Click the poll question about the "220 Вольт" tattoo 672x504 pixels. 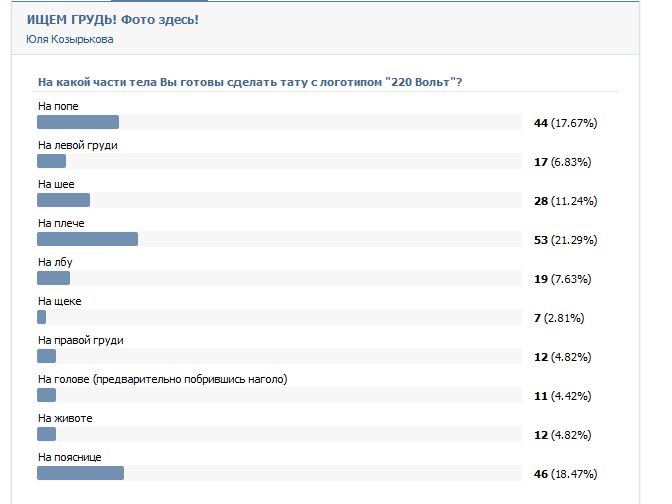pyautogui.click(x=250, y=82)
